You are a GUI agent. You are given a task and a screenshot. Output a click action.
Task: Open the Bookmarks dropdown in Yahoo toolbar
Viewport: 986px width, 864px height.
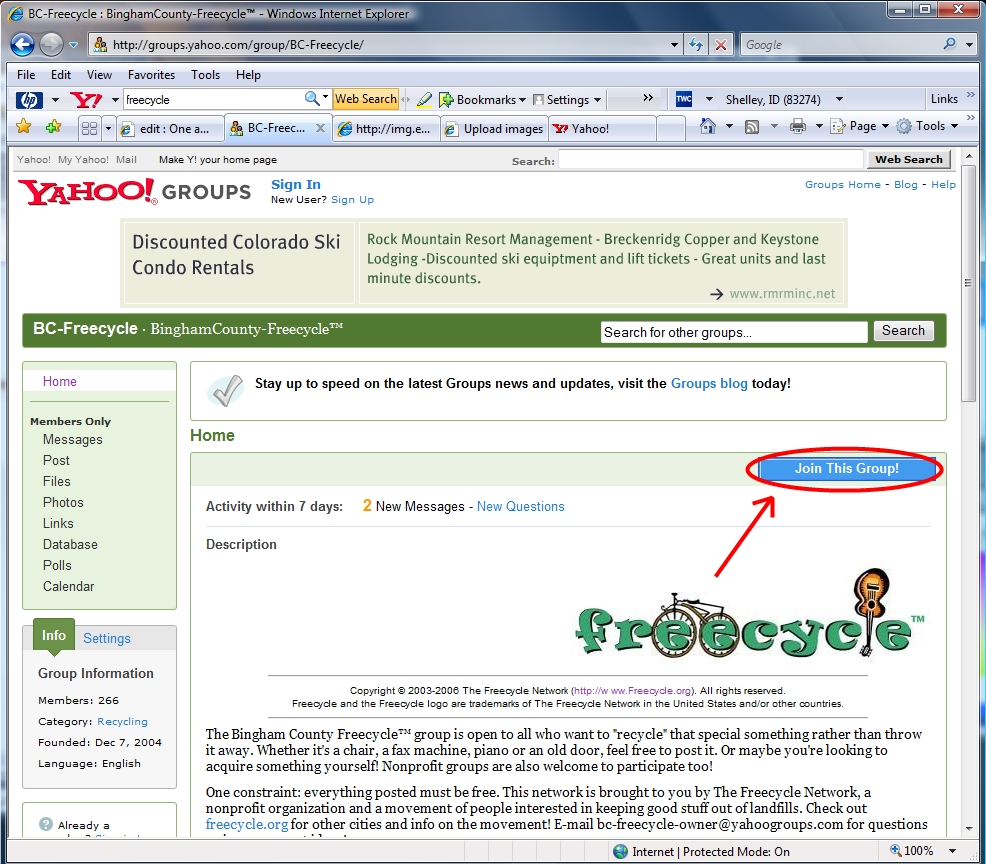pos(484,99)
